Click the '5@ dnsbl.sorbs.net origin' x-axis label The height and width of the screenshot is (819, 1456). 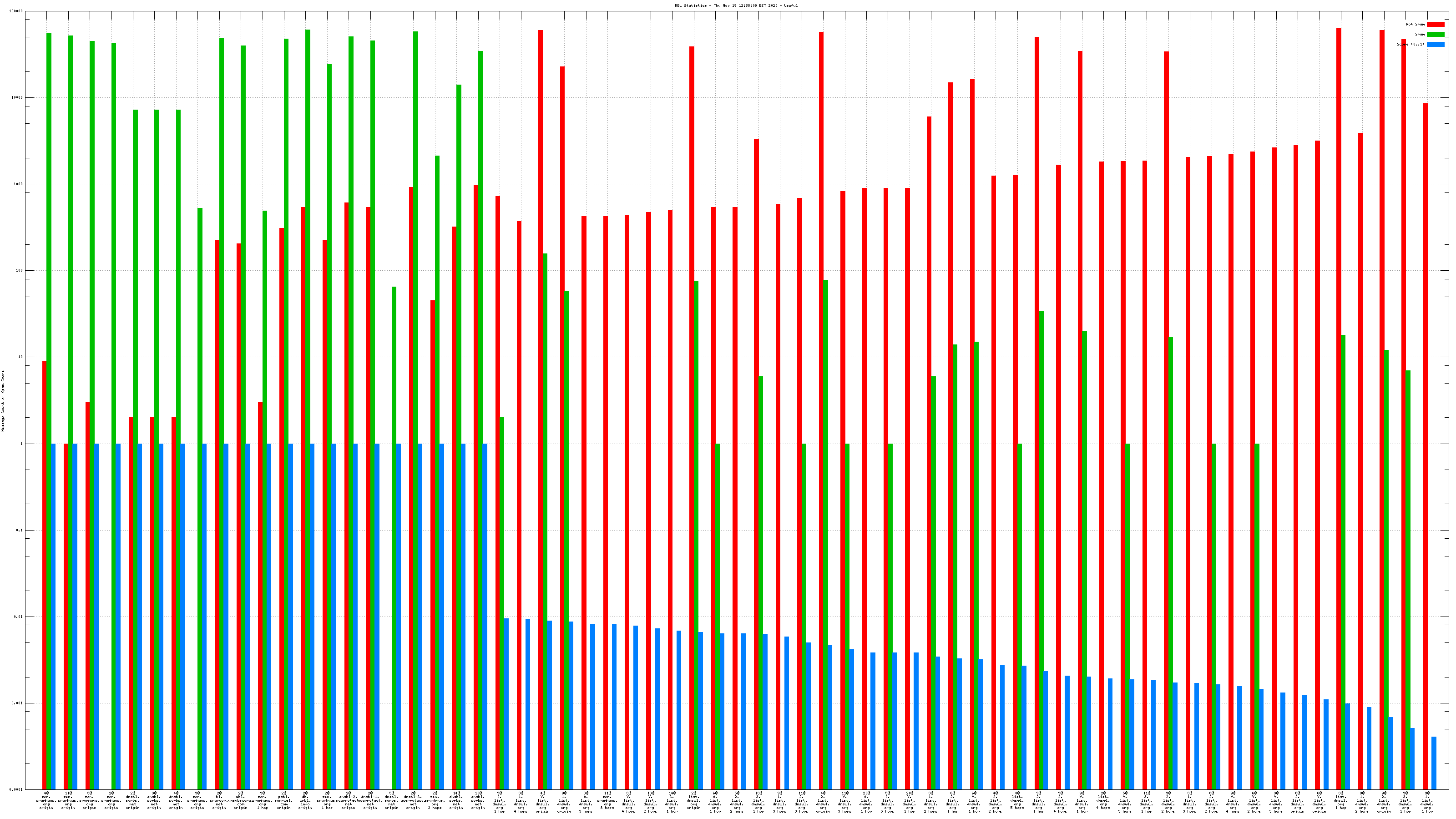pyautogui.click(x=392, y=800)
